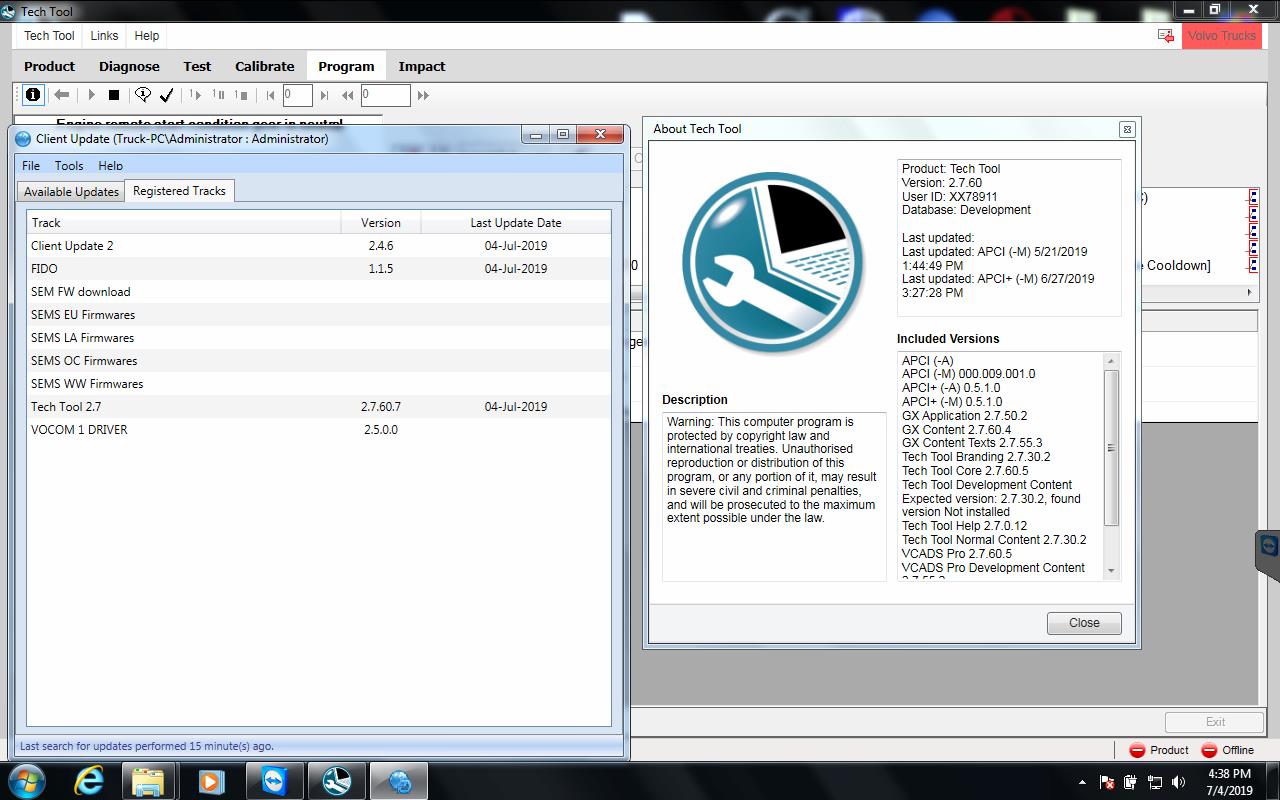Select the 'SEMS LA Firmwares' row
Viewport: 1280px width, 800px height.
point(319,338)
